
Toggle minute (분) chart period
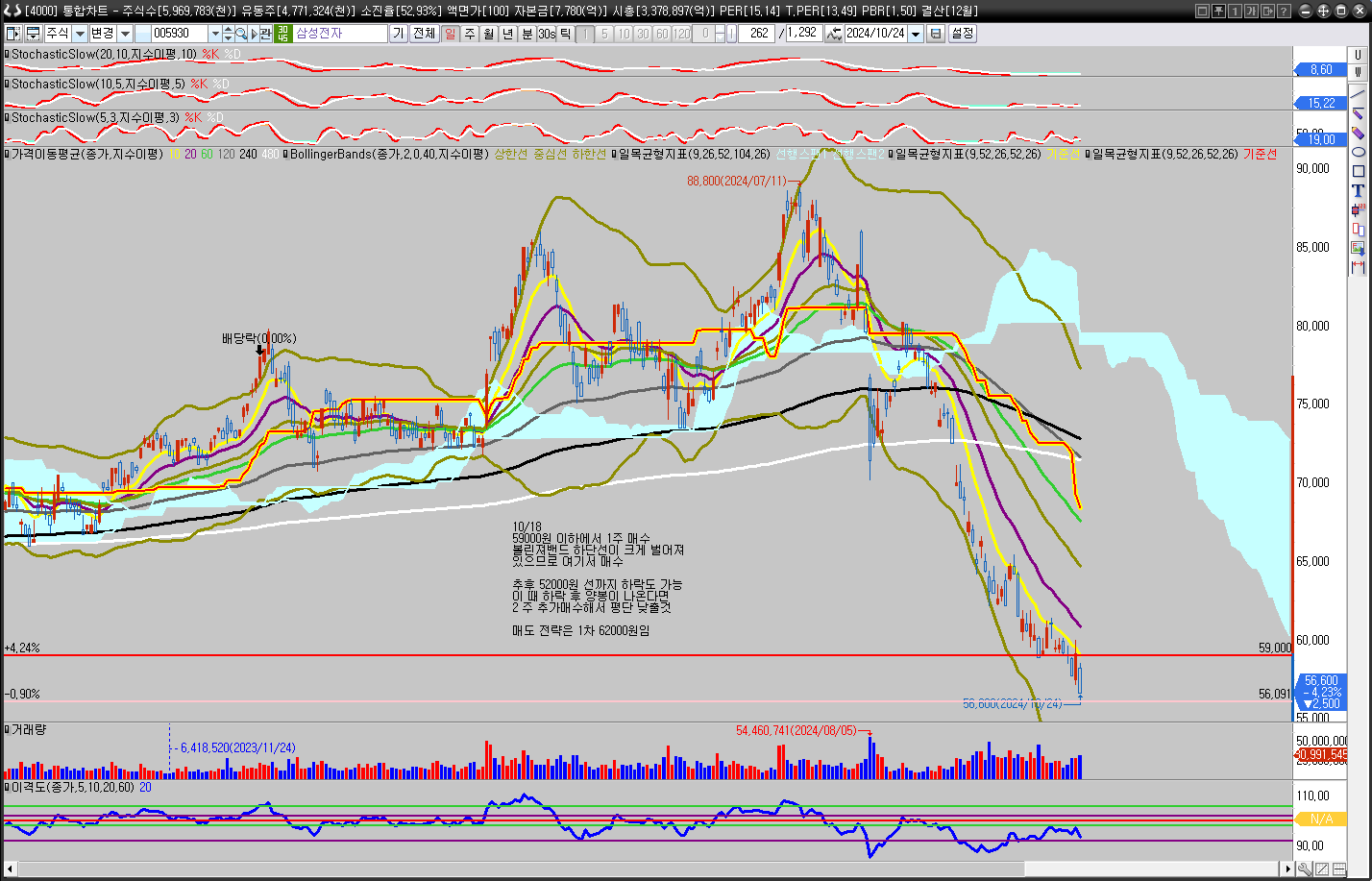point(527,34)
